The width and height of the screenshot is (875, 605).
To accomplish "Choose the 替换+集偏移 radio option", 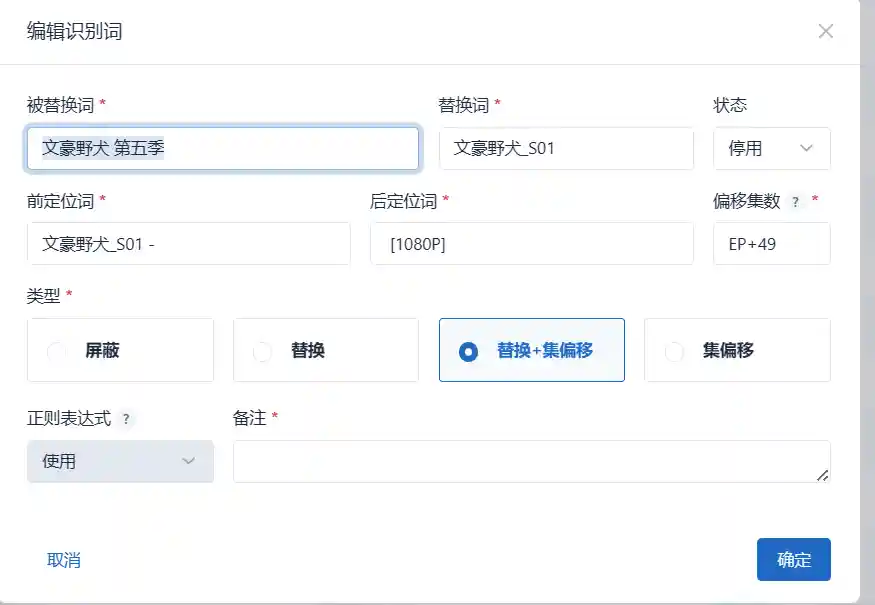I will (468, 351).
